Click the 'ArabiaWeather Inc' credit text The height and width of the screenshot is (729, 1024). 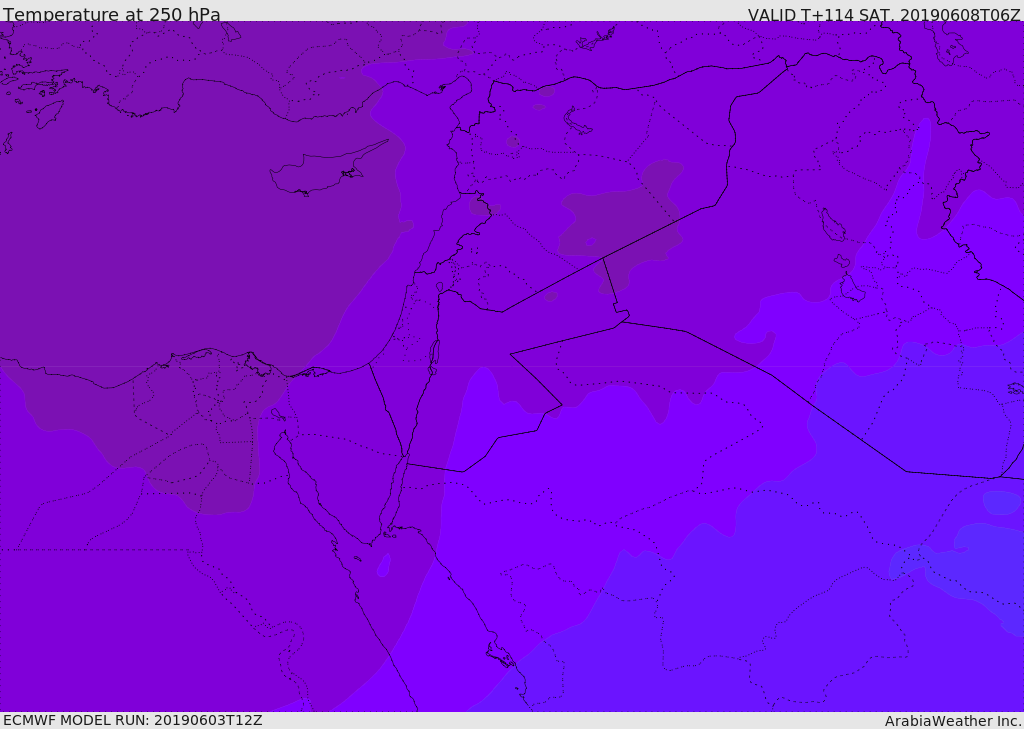coord(952,721)
